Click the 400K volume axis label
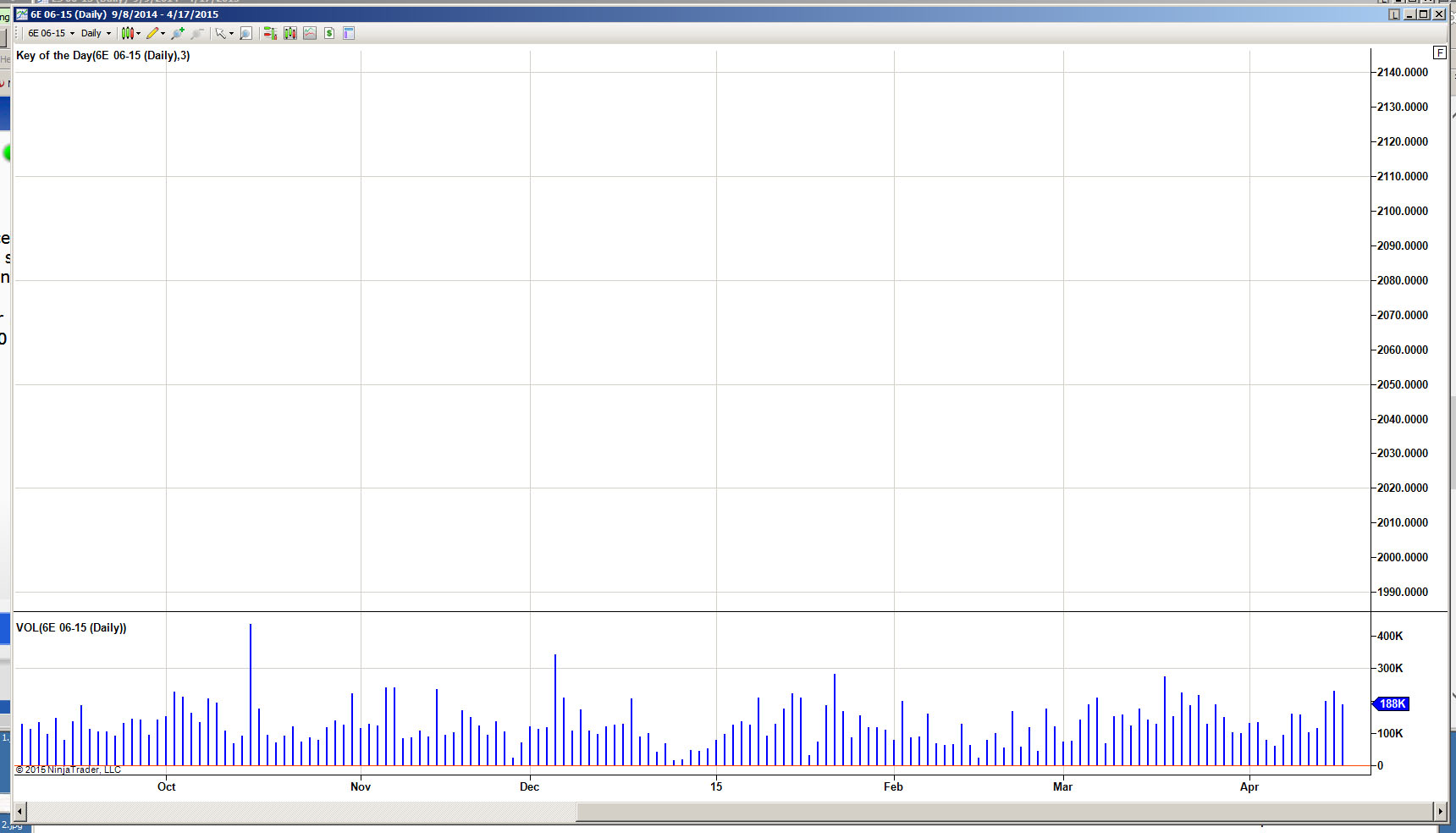The height and width of the screenshot is (833, 1456). [1390, 636]
